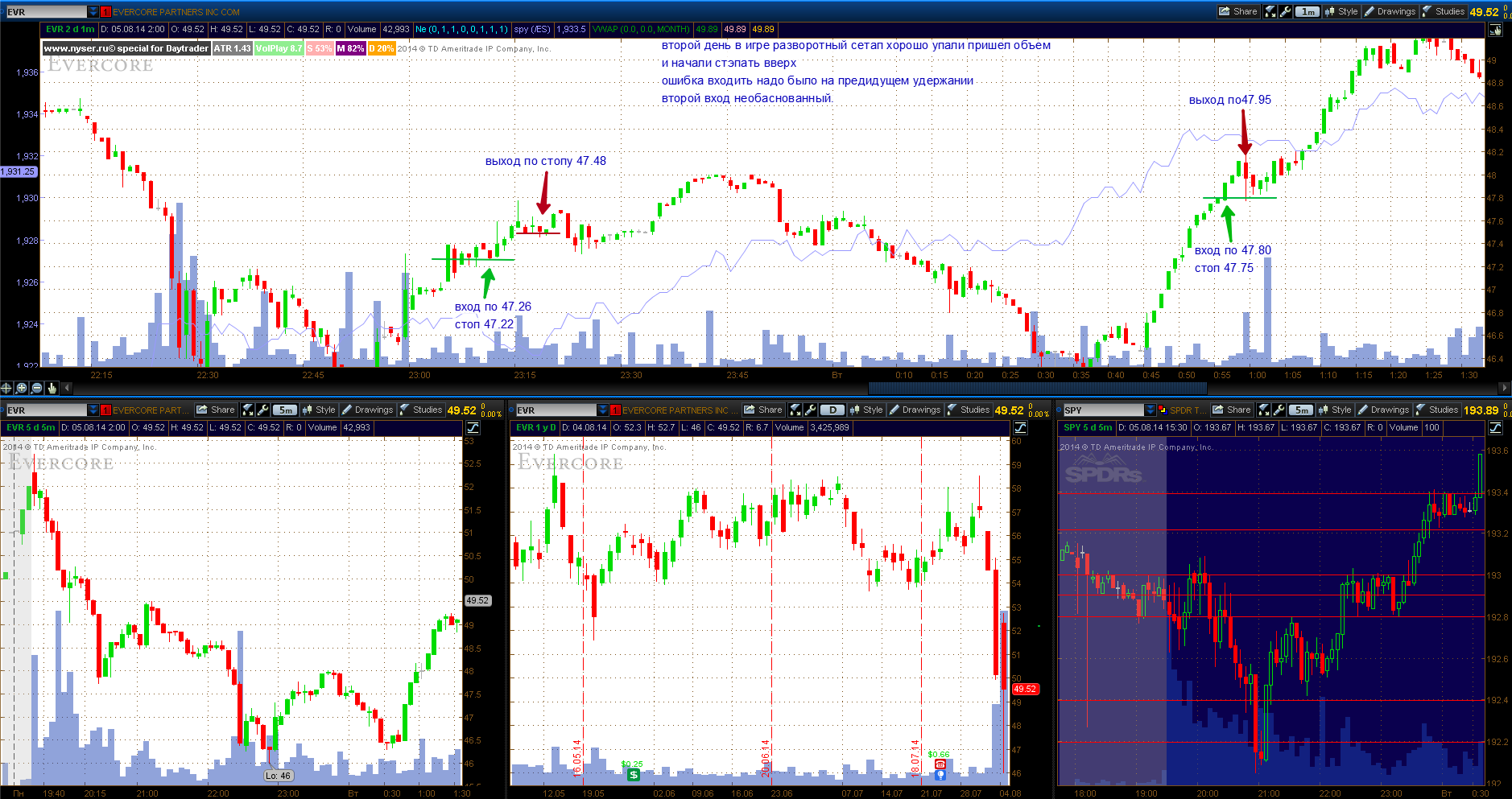The height and width of the screenshot is (799, 1512).
Task: Click green dividend dollar marker on daily chart
Action: 634,775
